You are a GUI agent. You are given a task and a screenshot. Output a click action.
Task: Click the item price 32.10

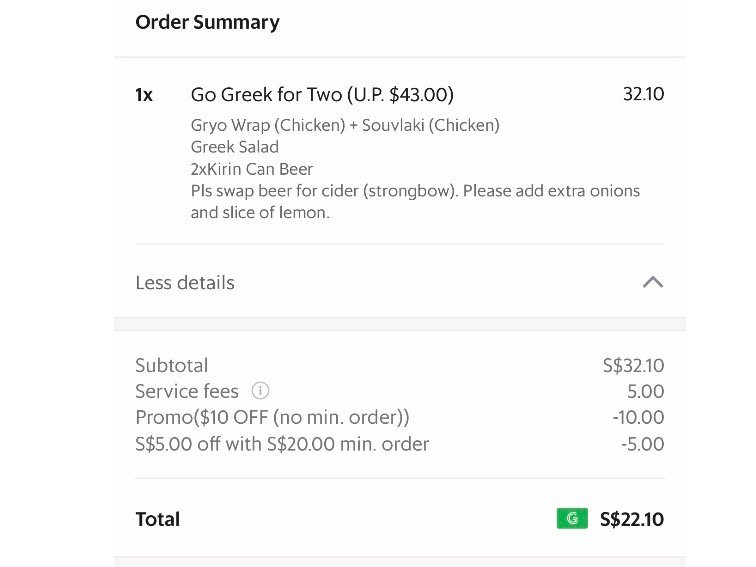pos(643,94)
